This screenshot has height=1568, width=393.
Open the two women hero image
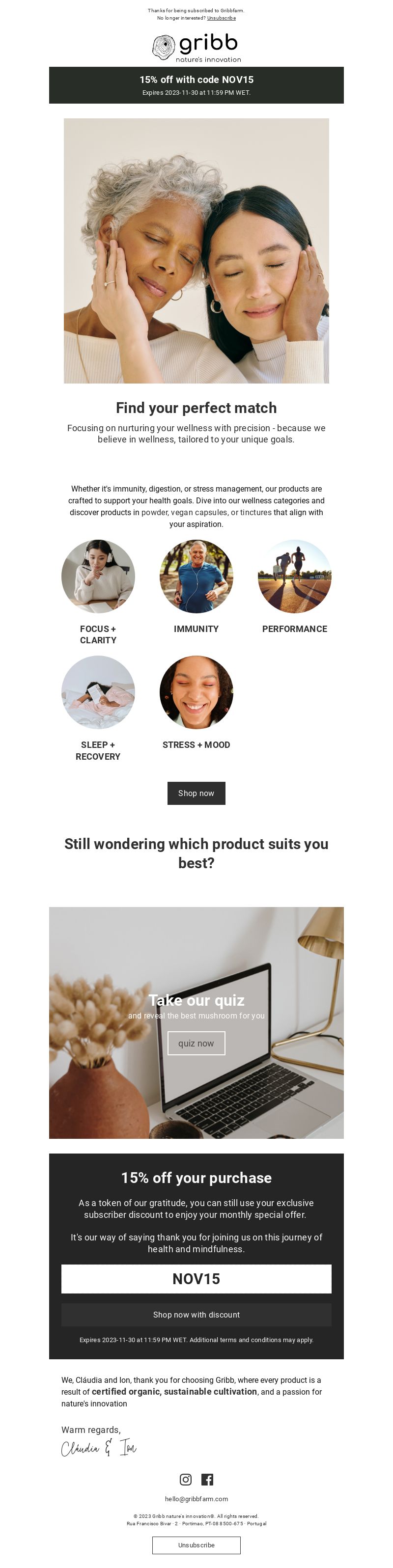(196, 251)
